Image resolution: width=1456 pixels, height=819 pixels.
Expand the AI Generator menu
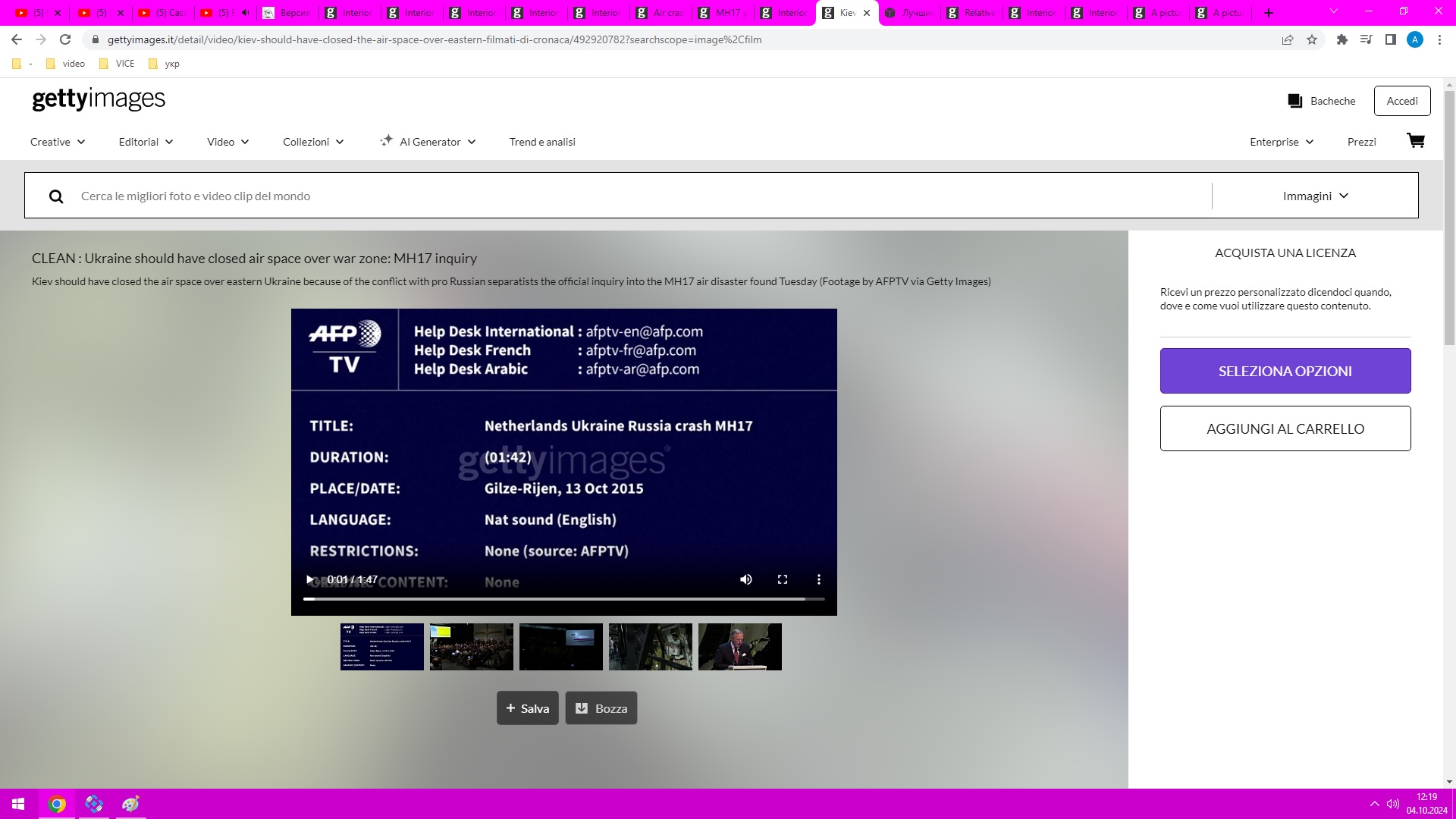point(428,142)
